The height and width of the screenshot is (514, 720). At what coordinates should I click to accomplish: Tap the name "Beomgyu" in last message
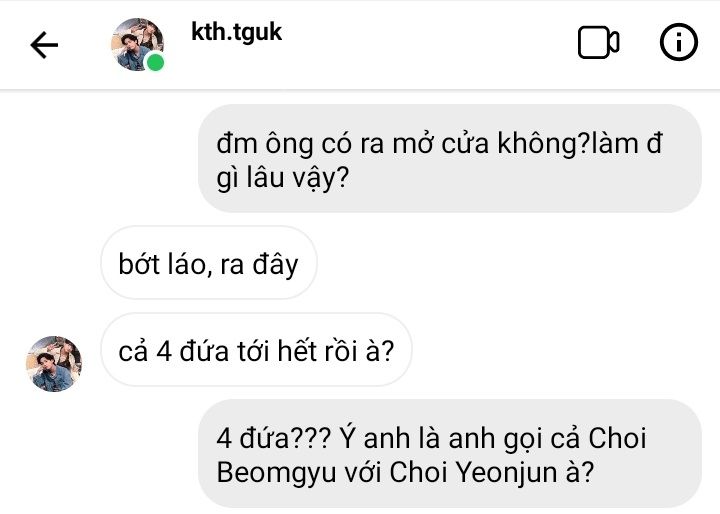276,472
